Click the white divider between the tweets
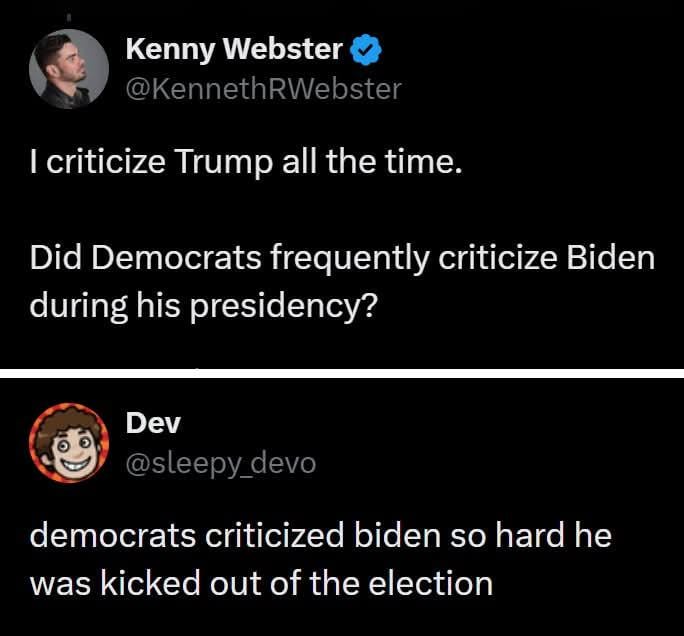 point(342,373)
